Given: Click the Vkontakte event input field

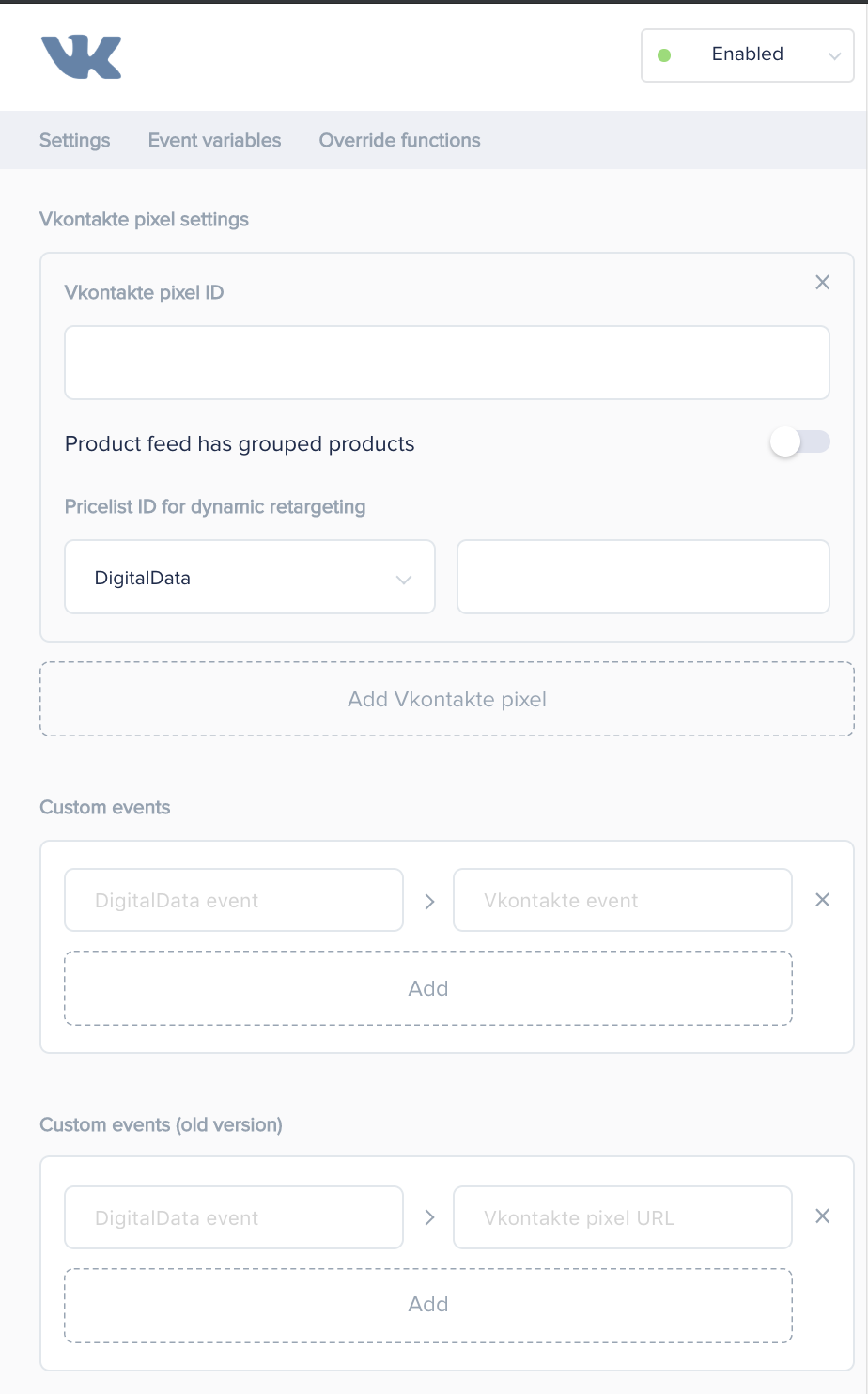Looking at the screenshot, I should (x=623, y=900).
